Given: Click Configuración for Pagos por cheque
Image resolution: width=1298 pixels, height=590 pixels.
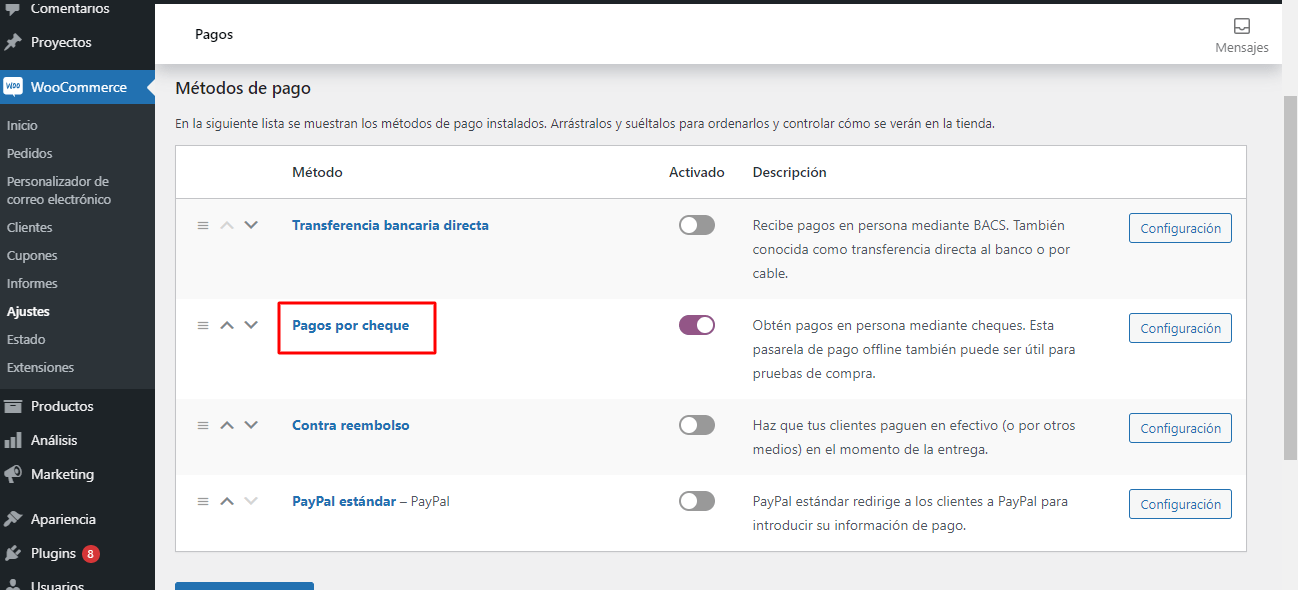Looking at the screenshot, I should (1180, 328).
